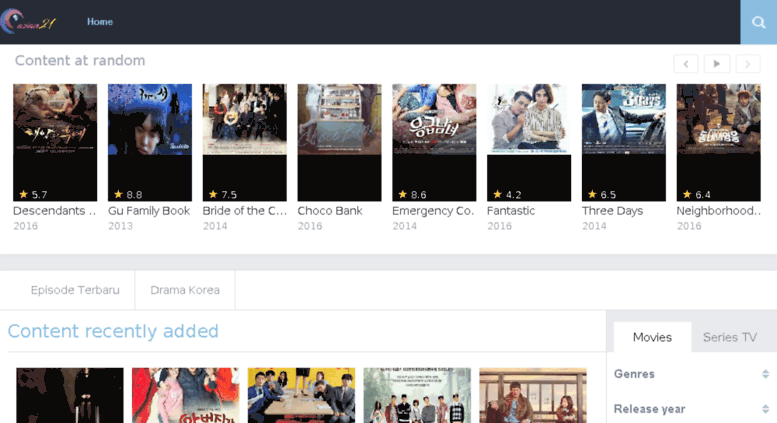Click the Fantastic title link
Viewport: 777px width, 423px height.
[511, 211]
